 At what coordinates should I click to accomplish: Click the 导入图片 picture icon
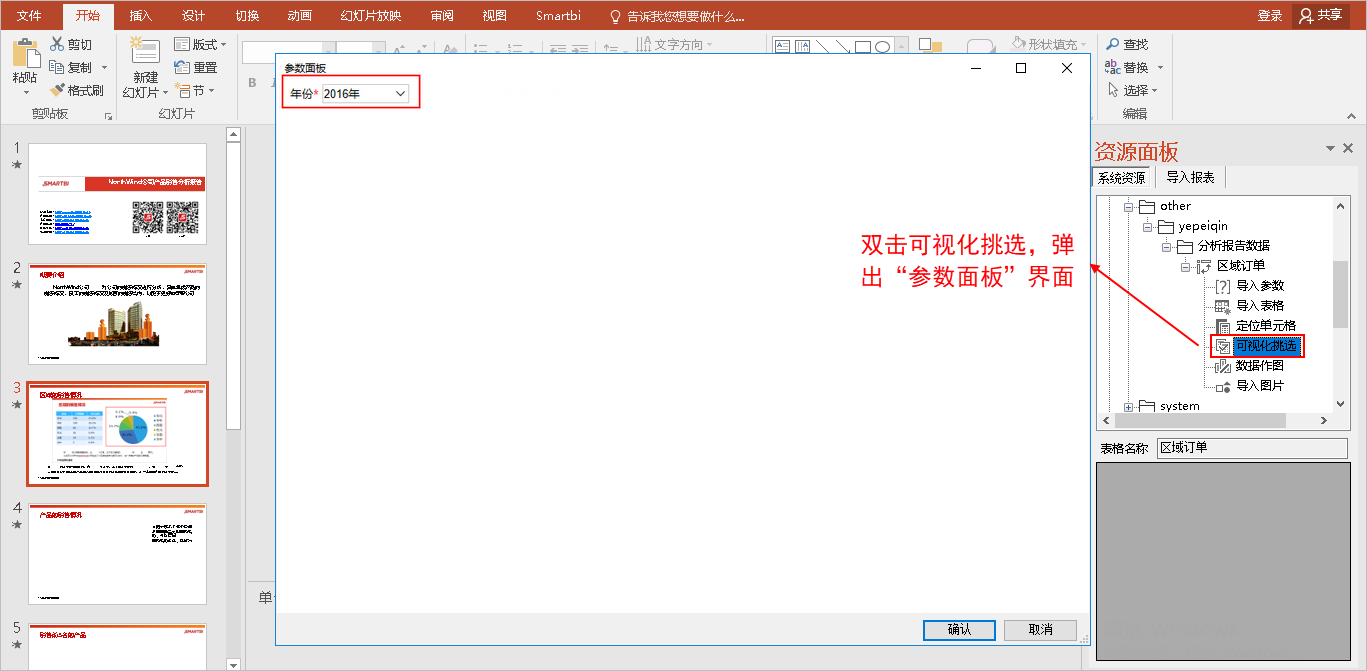[x=1222, y=386]
